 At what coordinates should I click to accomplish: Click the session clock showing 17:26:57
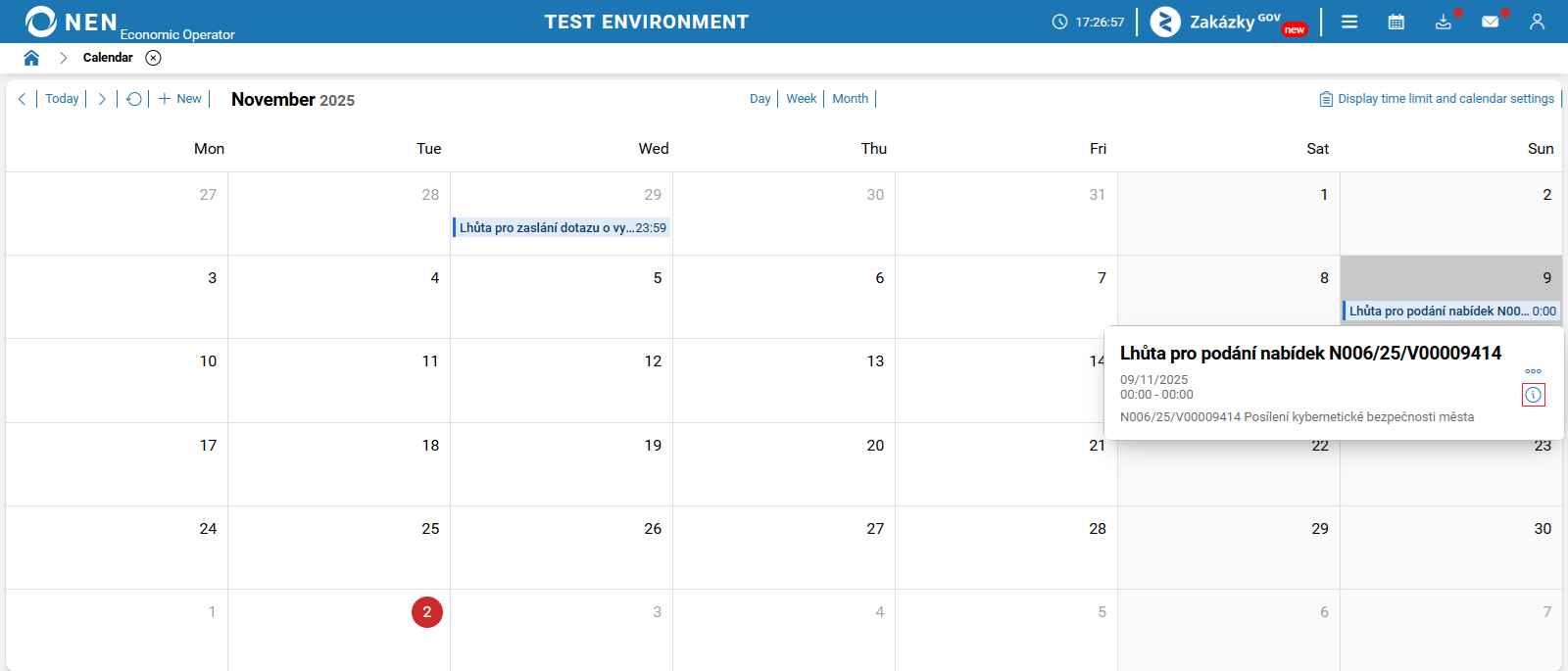coord(1088,22)
